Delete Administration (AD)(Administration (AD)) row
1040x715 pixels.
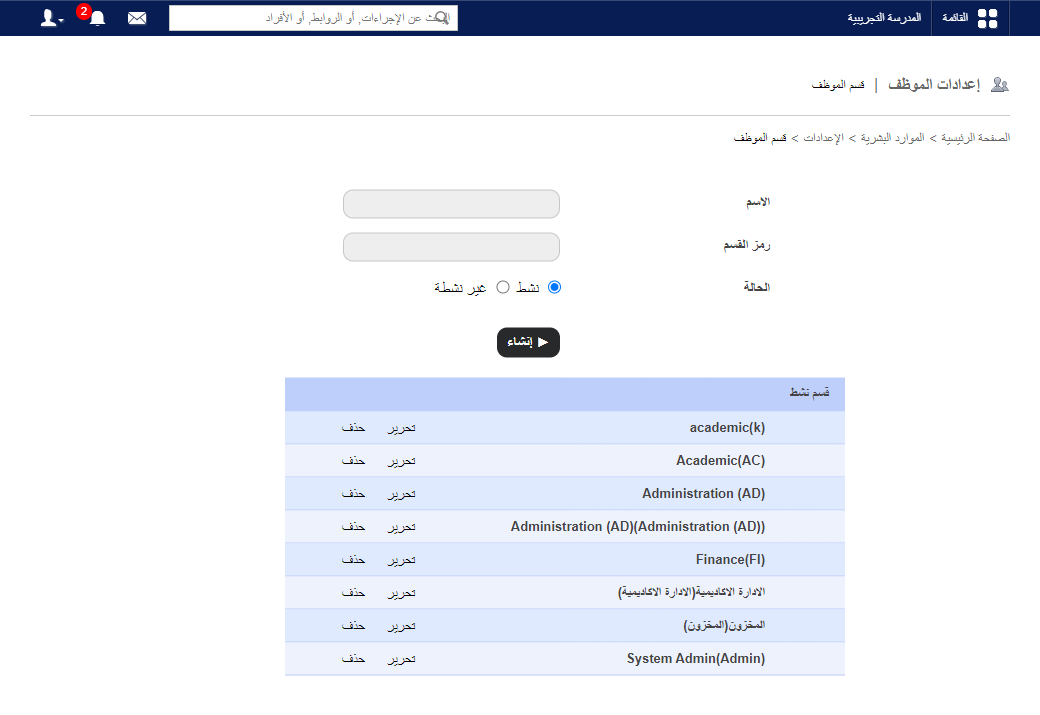pos(354,527)
